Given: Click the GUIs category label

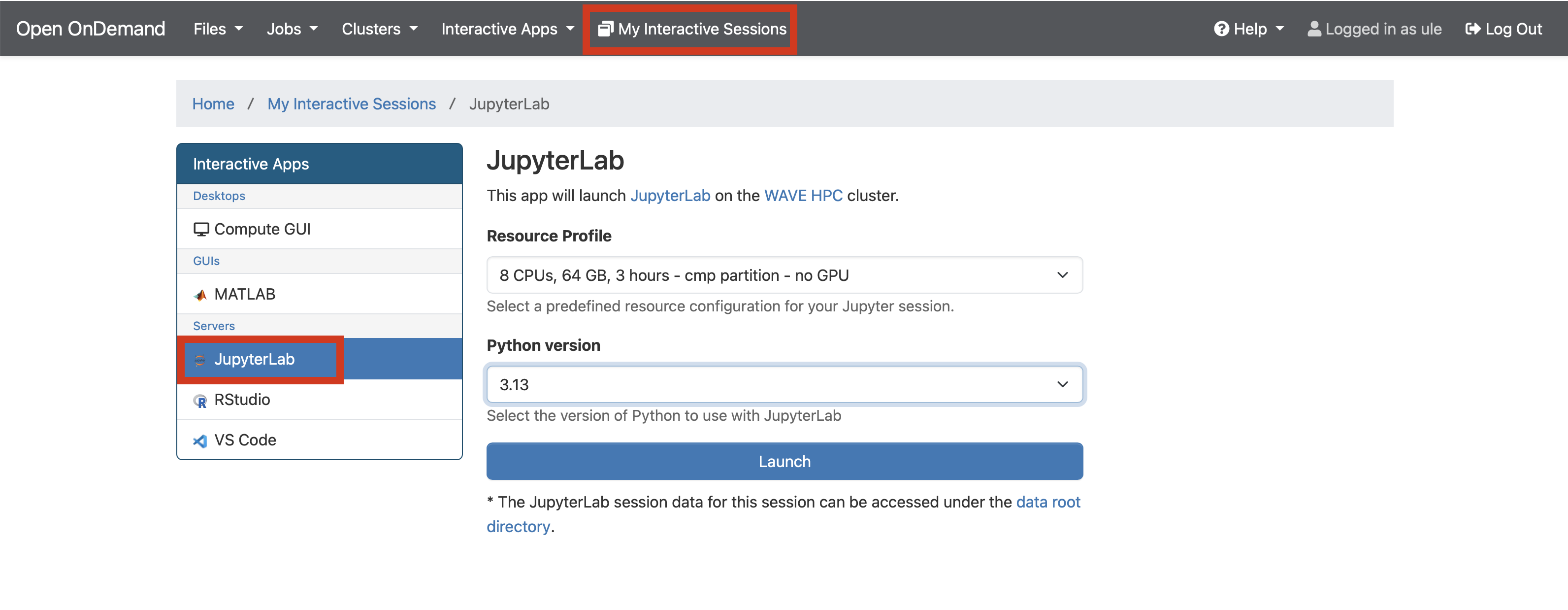Looking at the screenshot, I should [206, 261].
